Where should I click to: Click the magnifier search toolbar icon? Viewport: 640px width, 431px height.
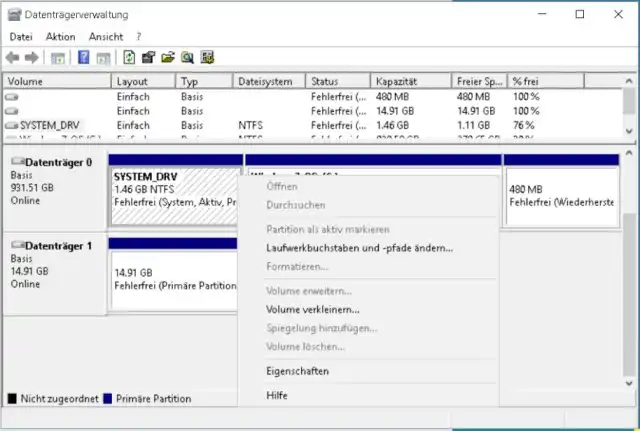pos(187,57)
